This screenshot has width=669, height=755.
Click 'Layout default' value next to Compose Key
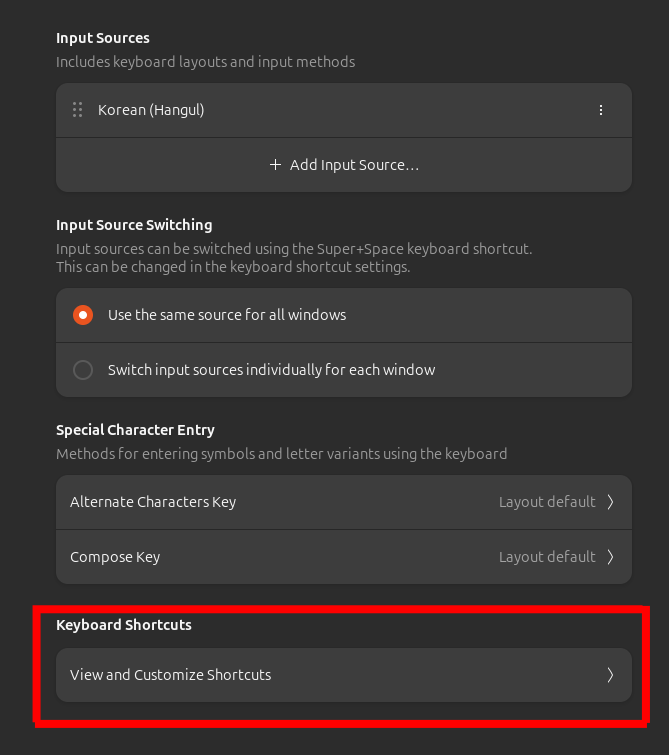point(547,557)
